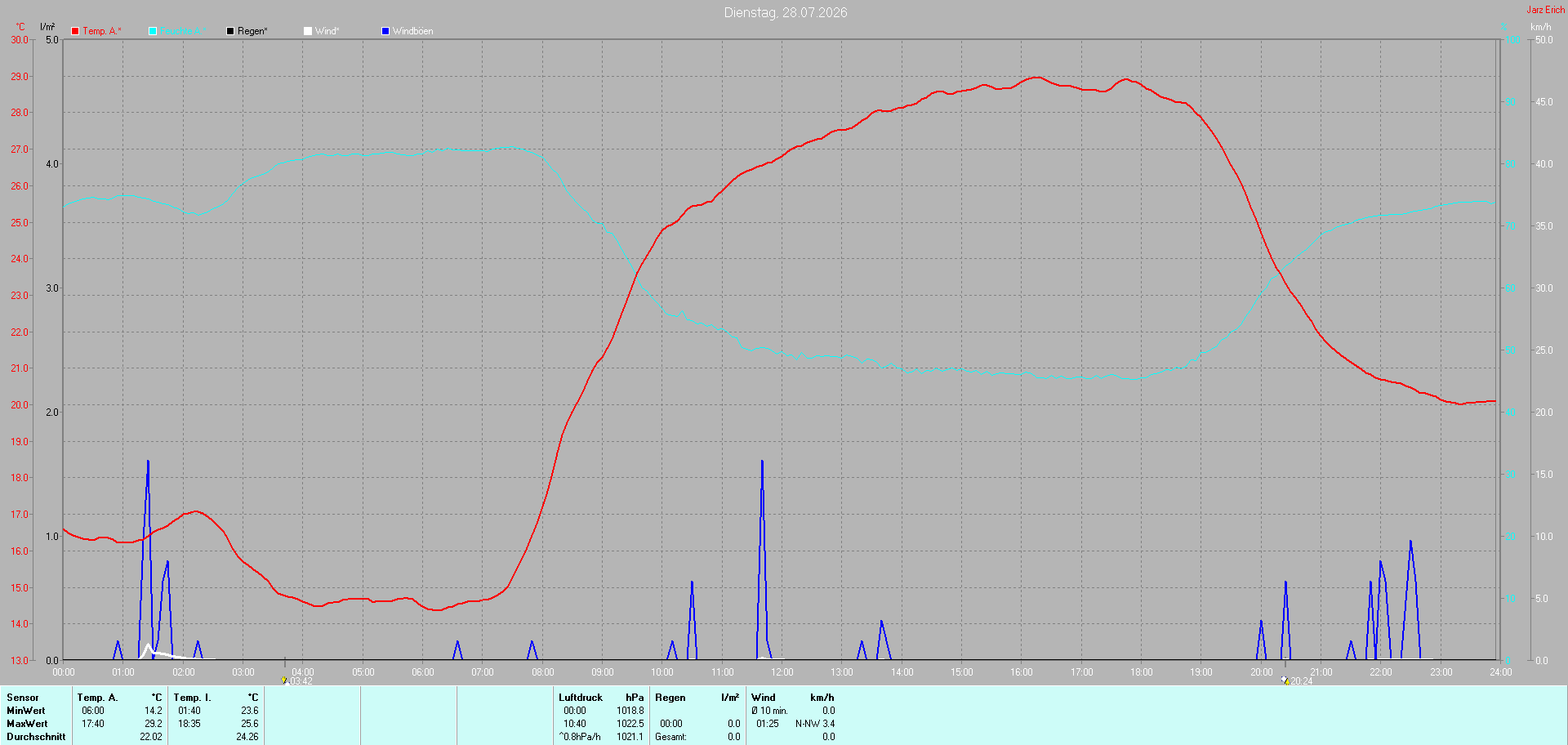Click the tall wind gust peak near 11:40
Image resolution: width=1568 pixels, height=745 pixels.
pyautogui.click(x=762, y=462)
